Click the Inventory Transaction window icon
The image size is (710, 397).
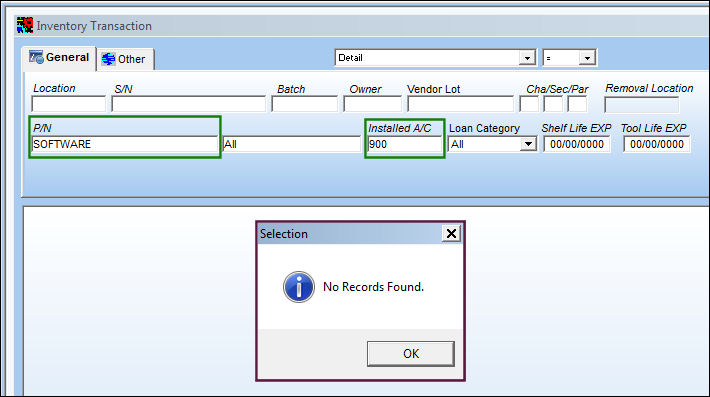25,25
